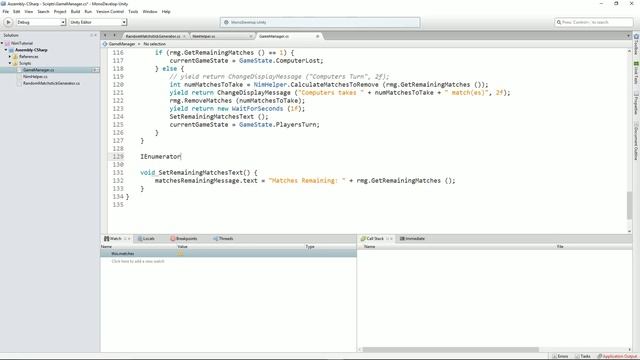Open the View menu
Image resolution: width=640 pixels, height=360 pixels.
coord(29,11)
